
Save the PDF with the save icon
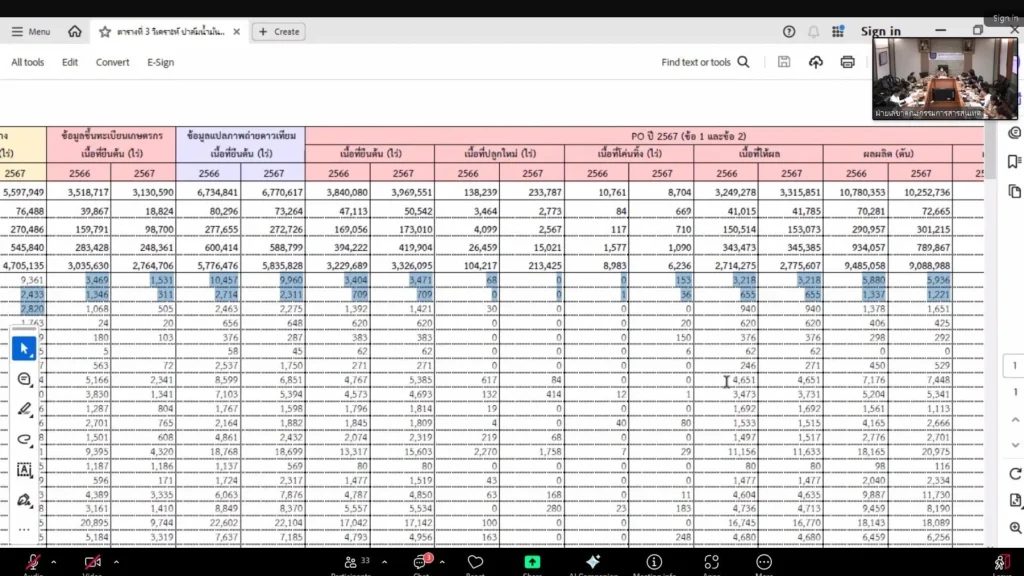click(x=784, y=62)
